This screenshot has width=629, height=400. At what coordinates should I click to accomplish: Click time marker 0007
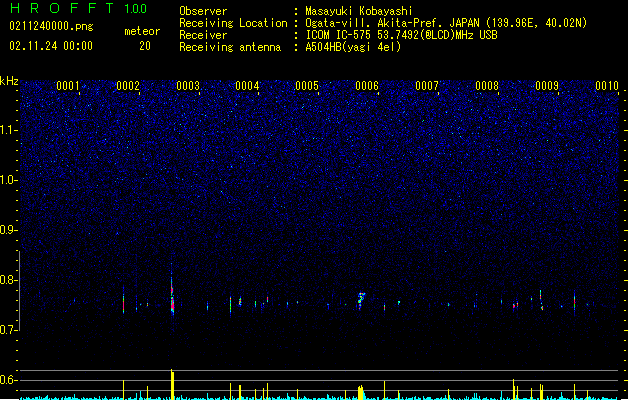coord(427,86)
